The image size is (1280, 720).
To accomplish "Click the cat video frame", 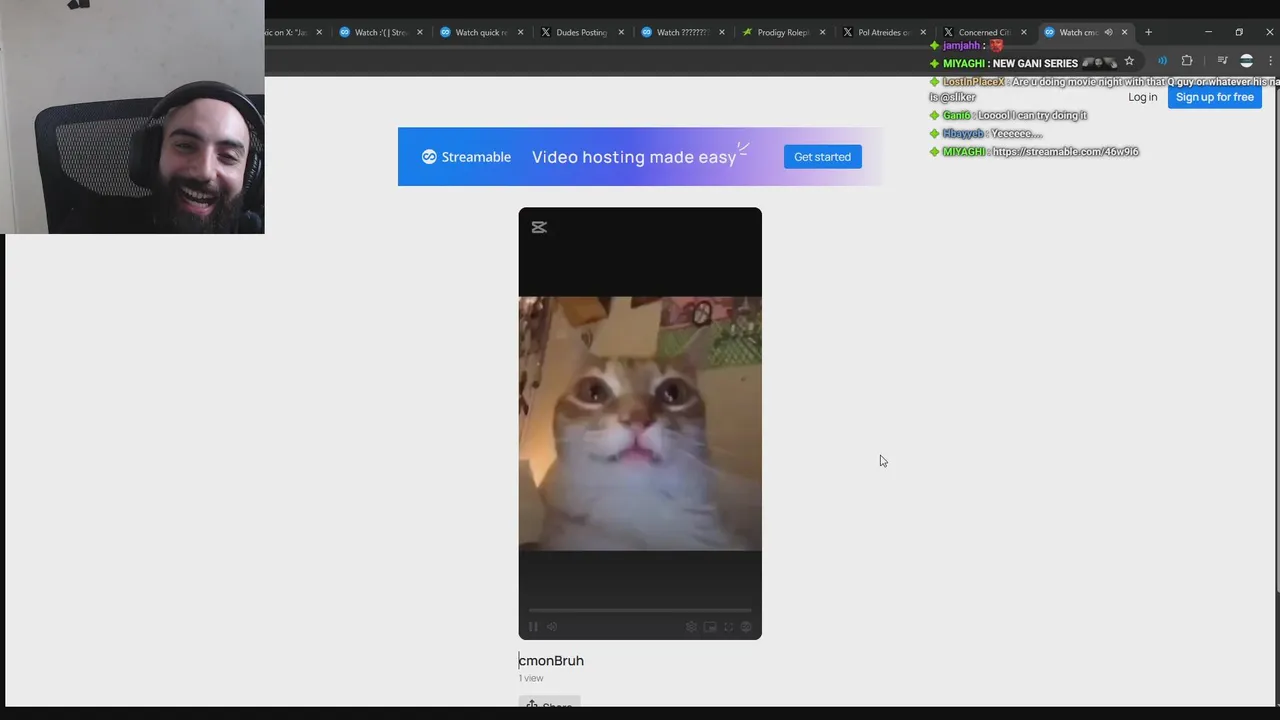I will pos(640,423).
